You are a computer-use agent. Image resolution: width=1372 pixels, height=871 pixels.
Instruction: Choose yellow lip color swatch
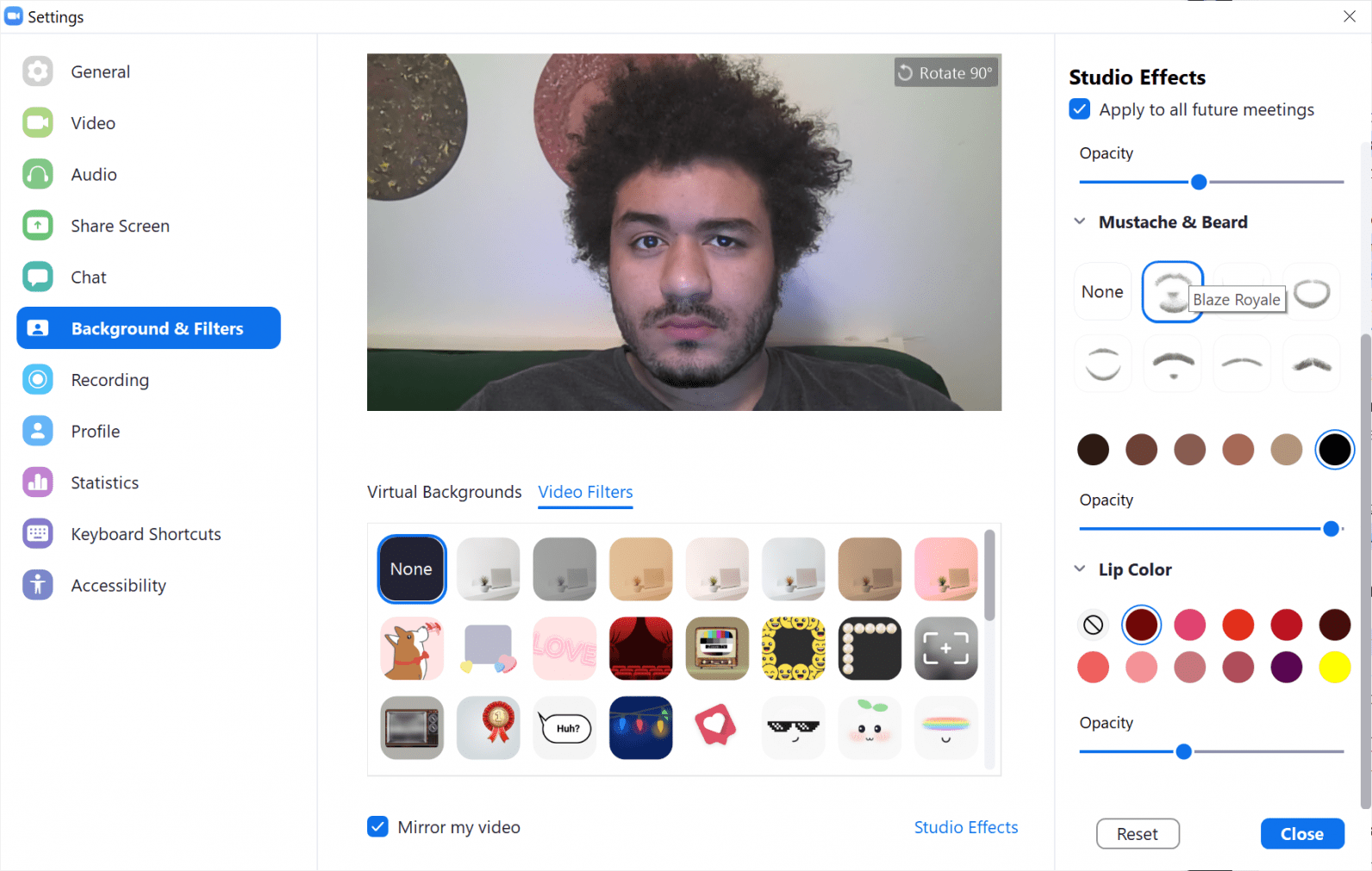tap(1335, 667)
